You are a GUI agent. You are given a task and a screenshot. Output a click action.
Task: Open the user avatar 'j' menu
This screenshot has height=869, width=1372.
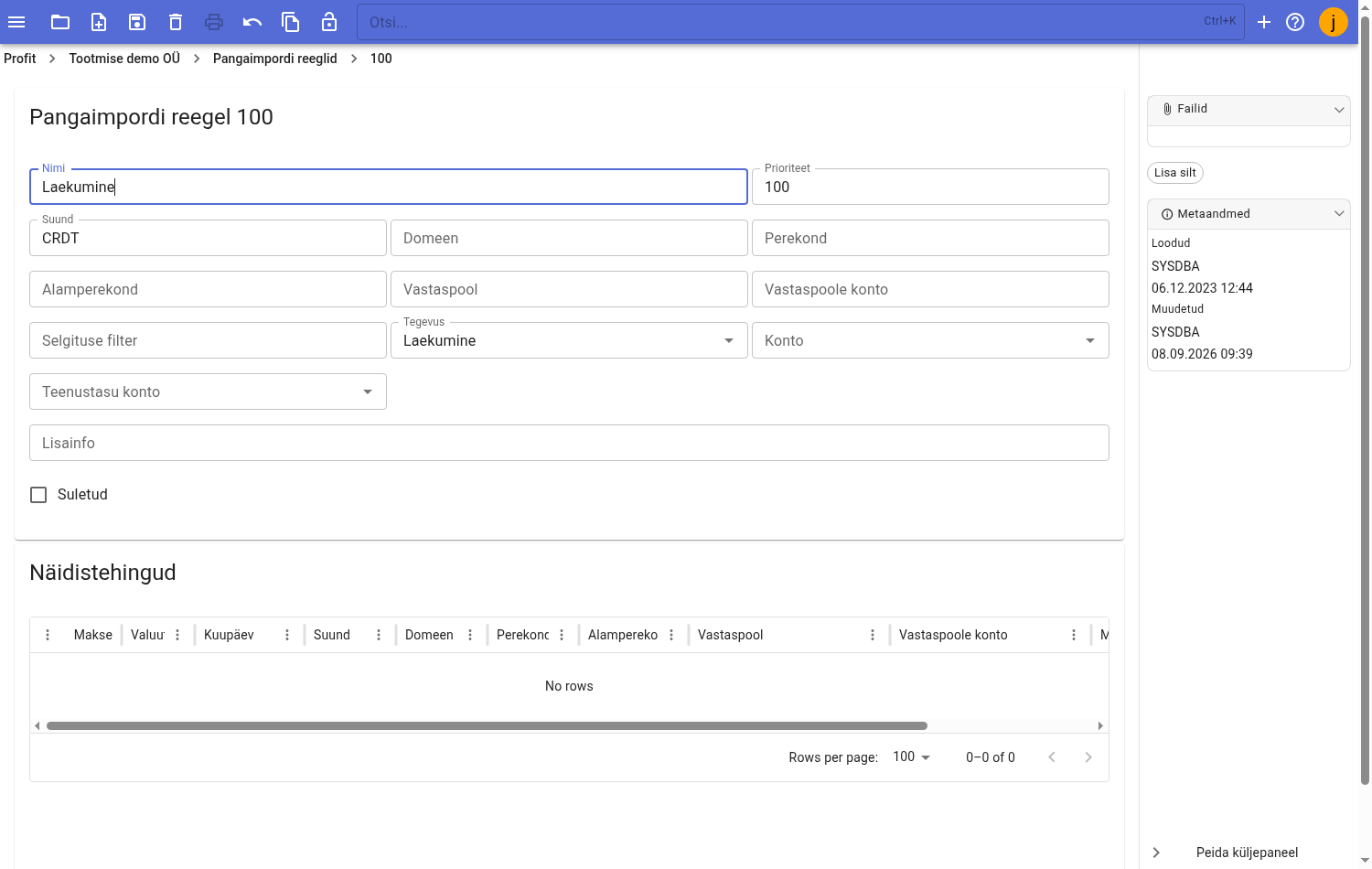click(1334, 22)
